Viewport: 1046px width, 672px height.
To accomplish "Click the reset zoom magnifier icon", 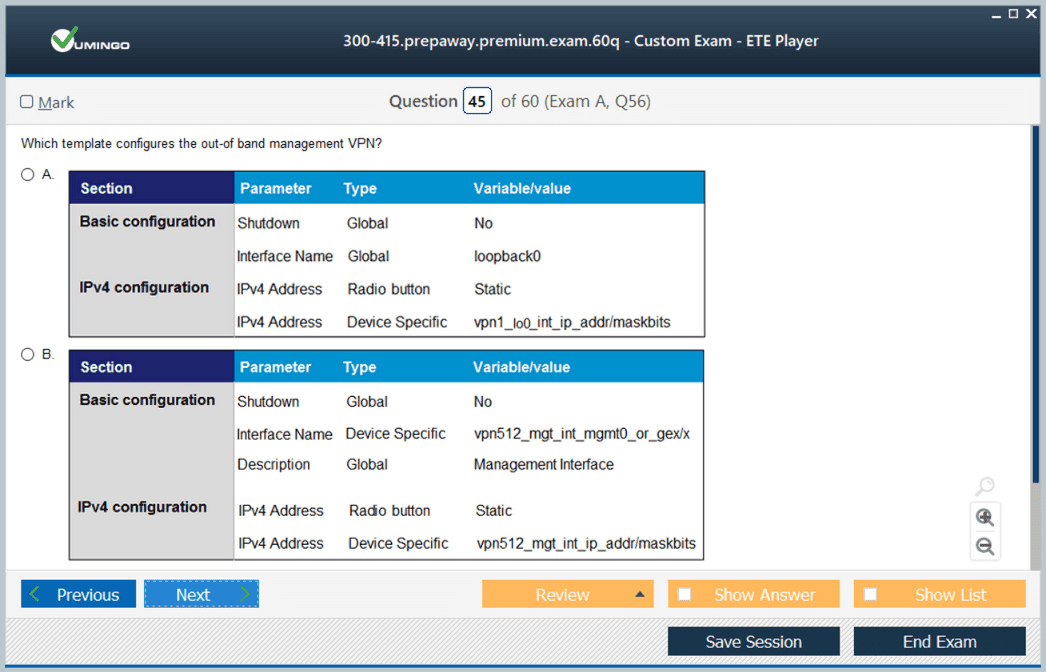I will (x=985, y=486).
